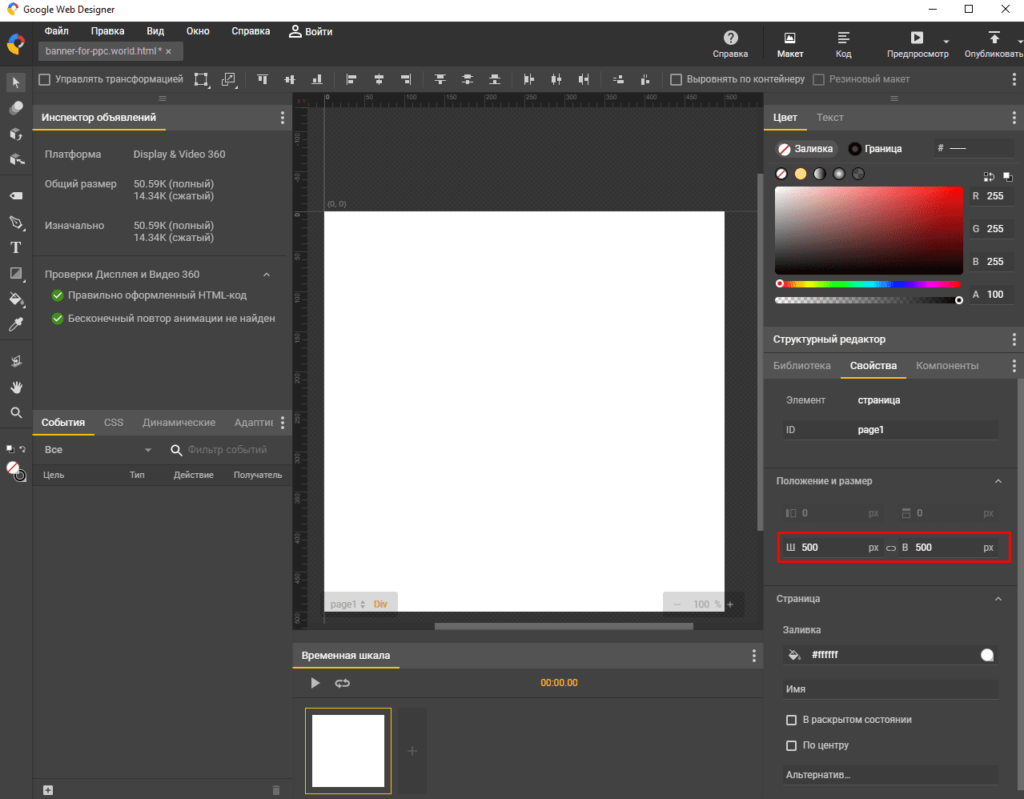Click the 'Войти' sign-in button
This screenshot has height=799, width=1024.
[311, 31]
